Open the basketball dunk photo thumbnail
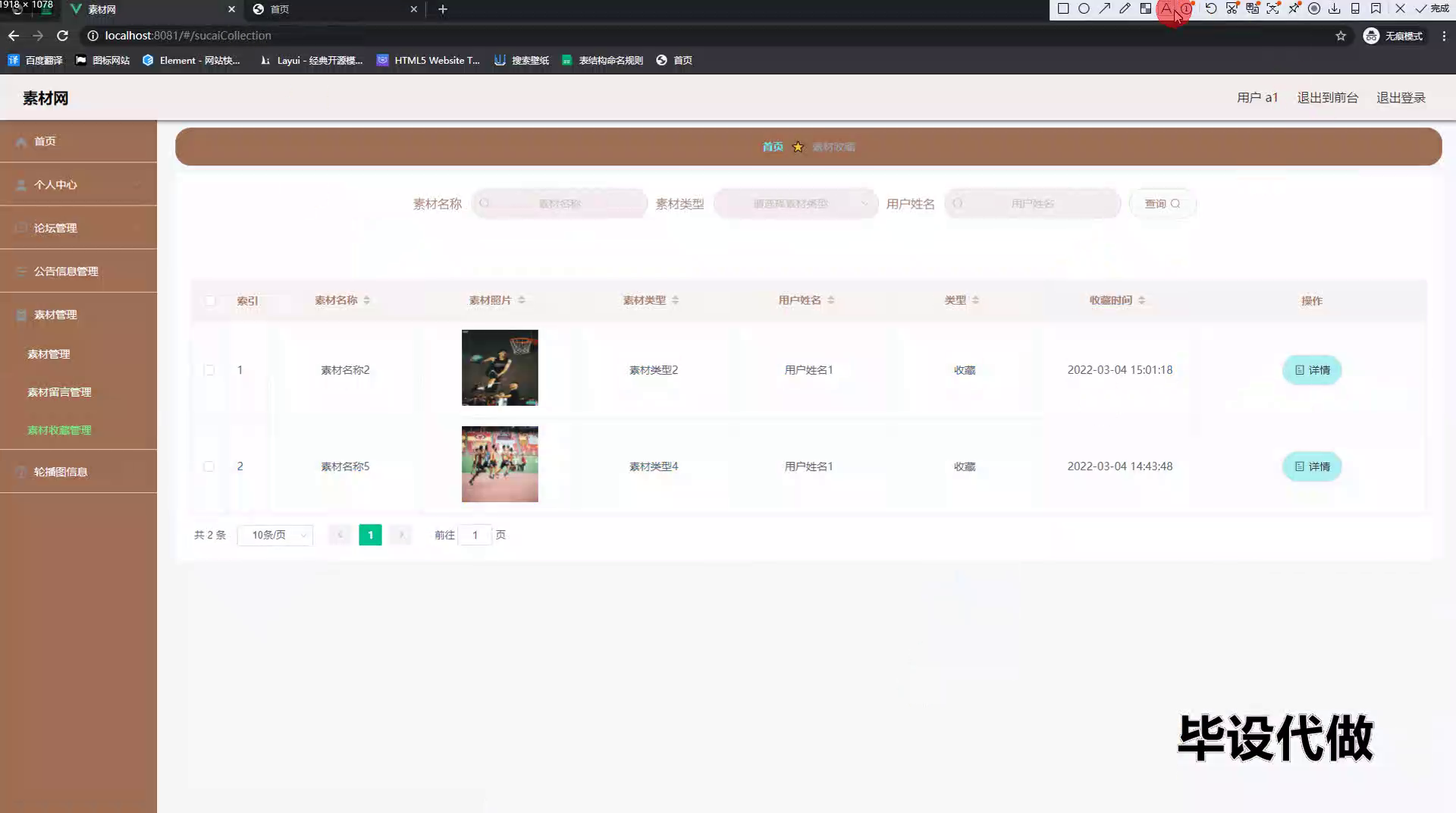1456x813 pixels. coord(500,368)
